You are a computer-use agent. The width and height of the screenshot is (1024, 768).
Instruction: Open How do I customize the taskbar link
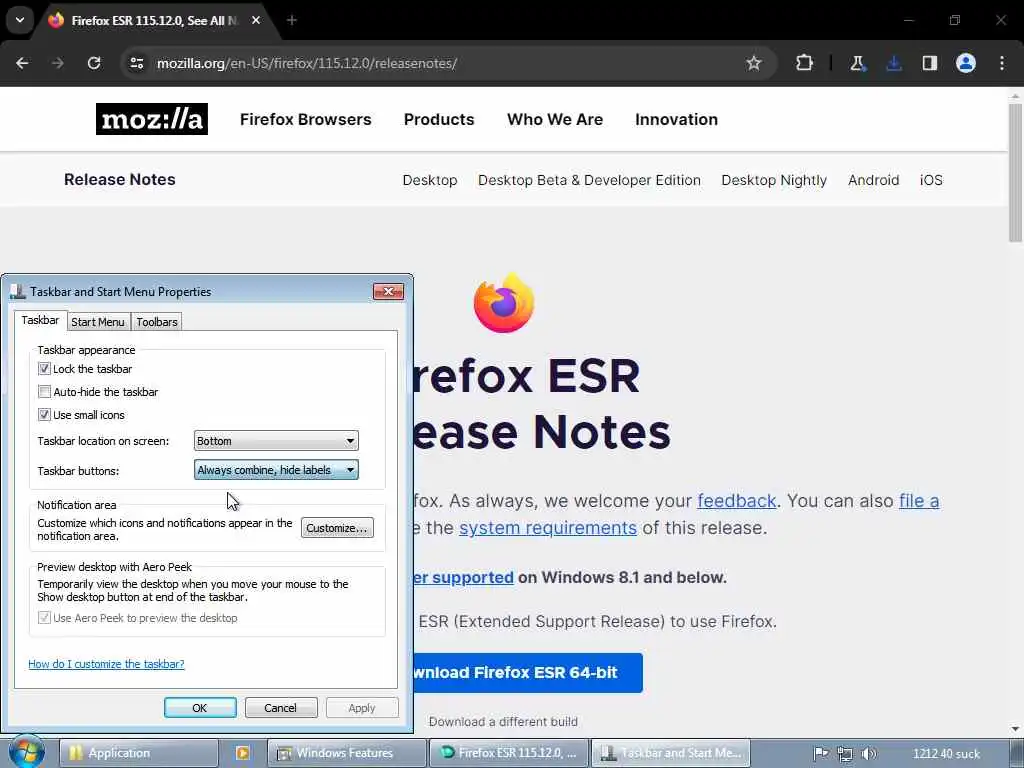pyautogui.click(x=106, y=664)
